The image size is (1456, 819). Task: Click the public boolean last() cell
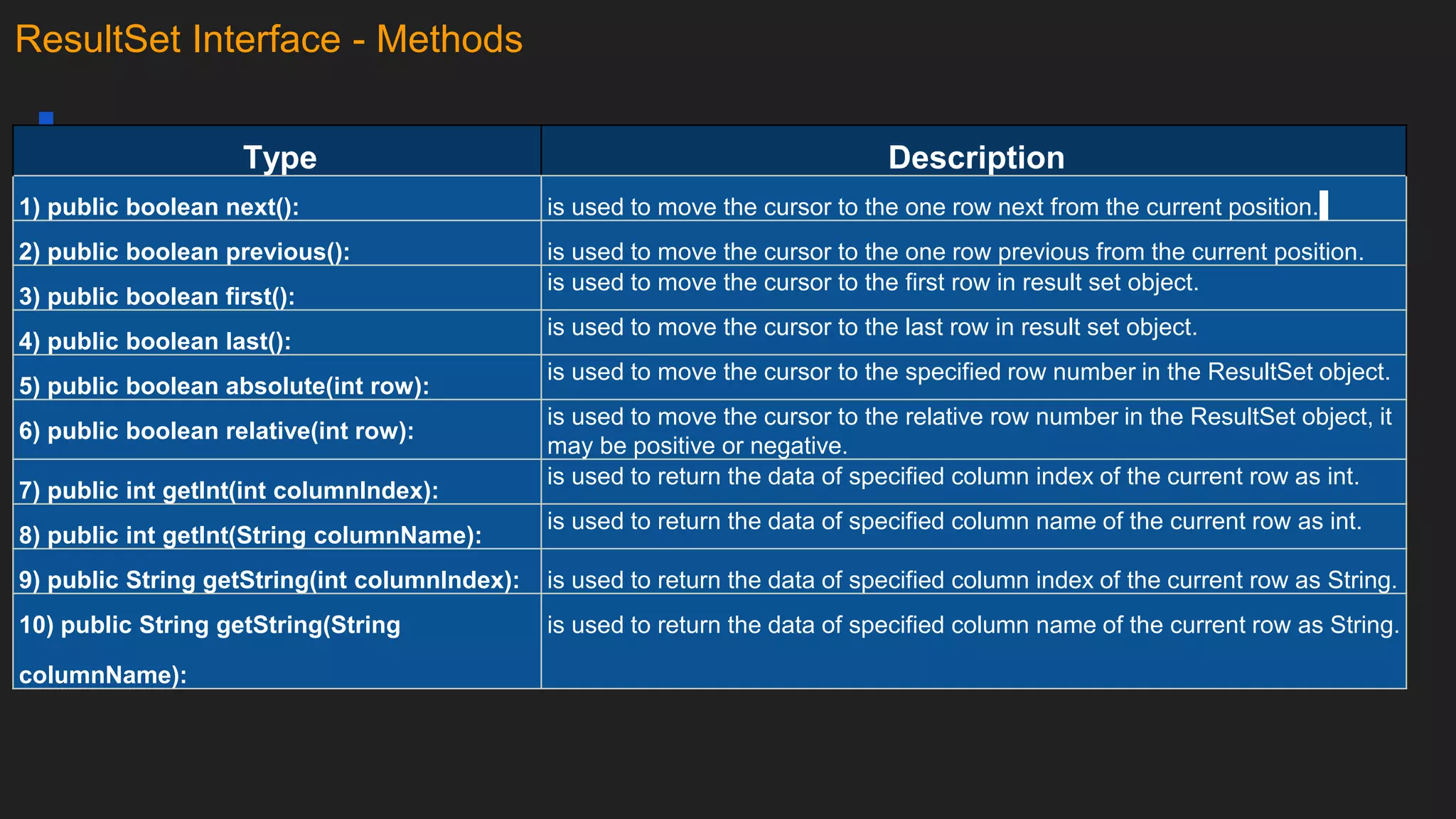click(155, 341)
